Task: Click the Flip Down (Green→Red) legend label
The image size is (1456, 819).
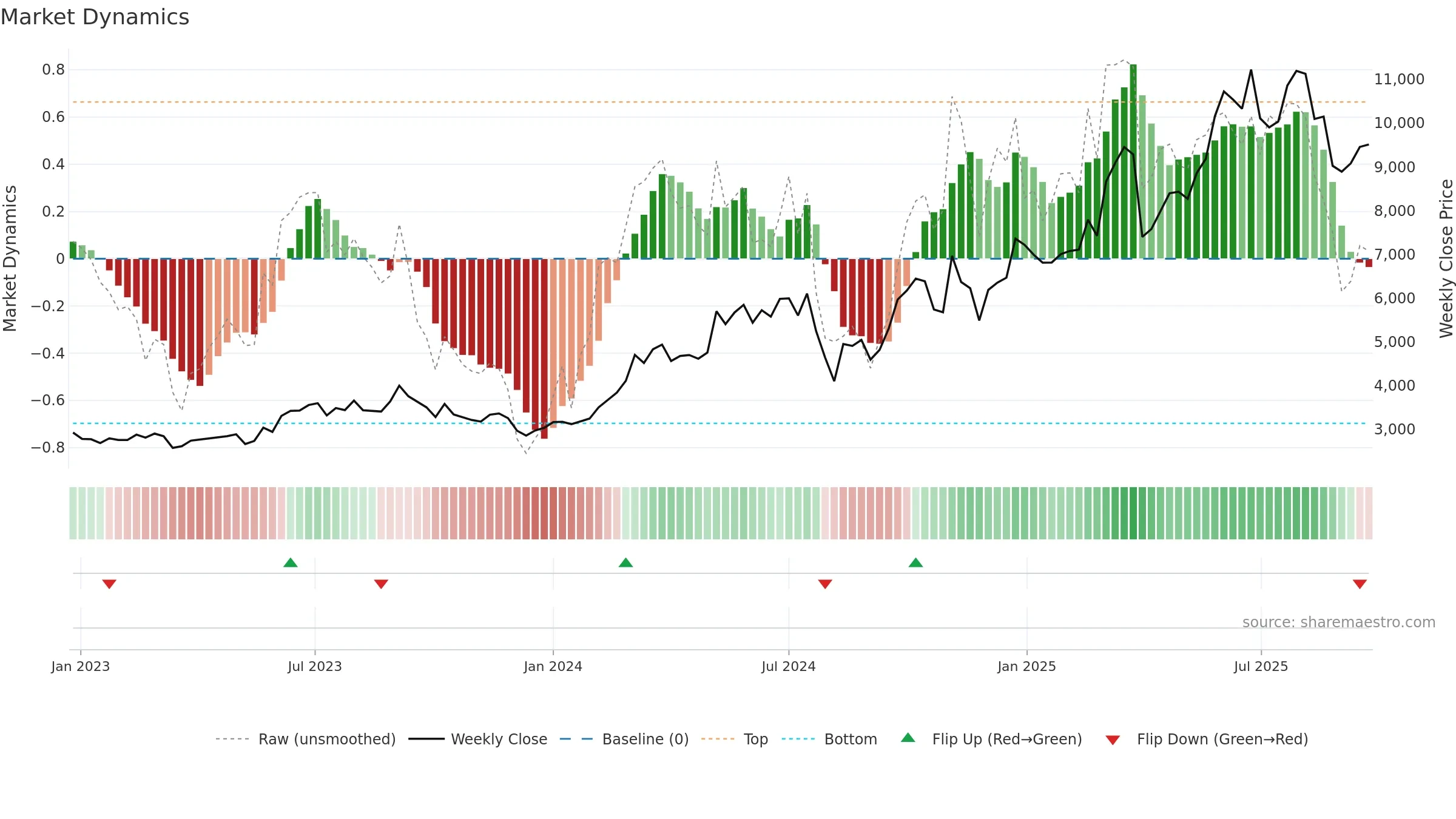Action: pyautogui.click(x=1222, y=739)
